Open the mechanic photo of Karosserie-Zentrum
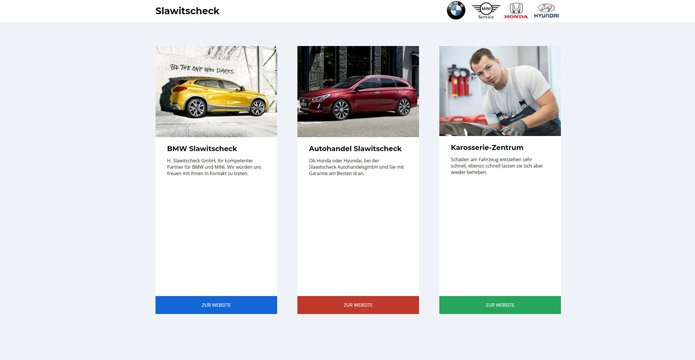Screen dimensions: 695x360 (x=500, y=91)
